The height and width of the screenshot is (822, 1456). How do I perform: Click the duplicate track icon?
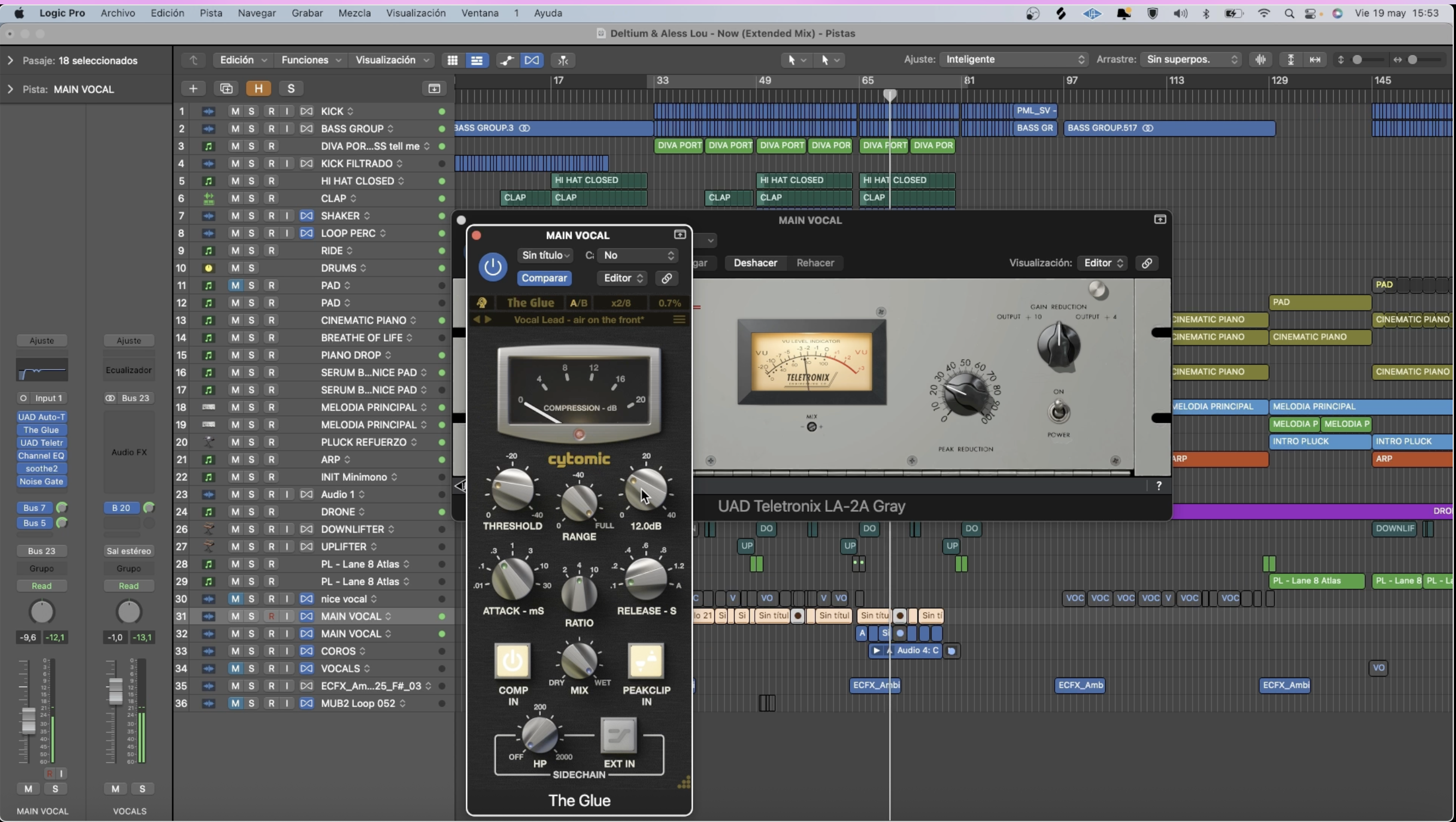[x=226, y=89]
